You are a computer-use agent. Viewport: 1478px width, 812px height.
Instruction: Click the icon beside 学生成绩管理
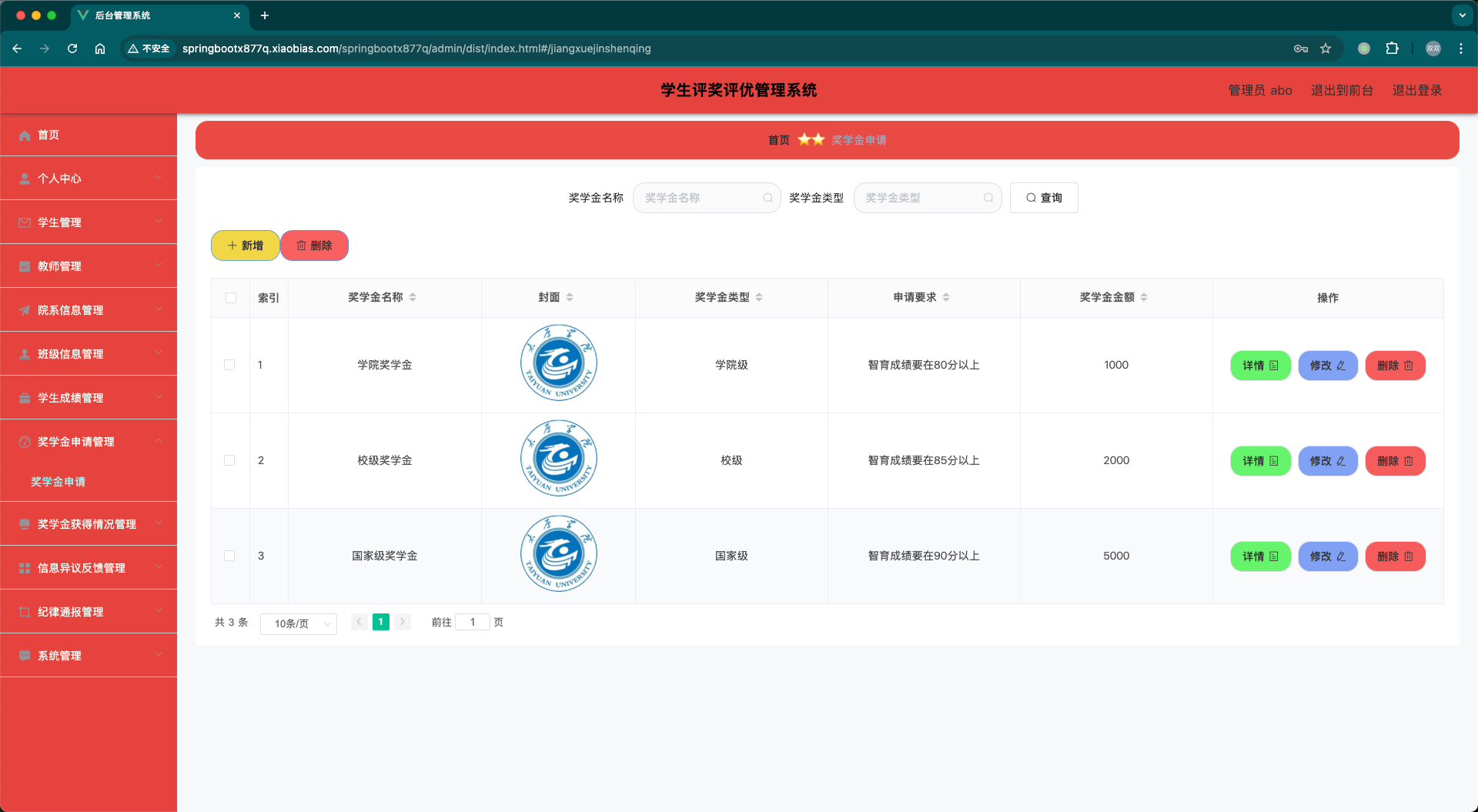25,398
